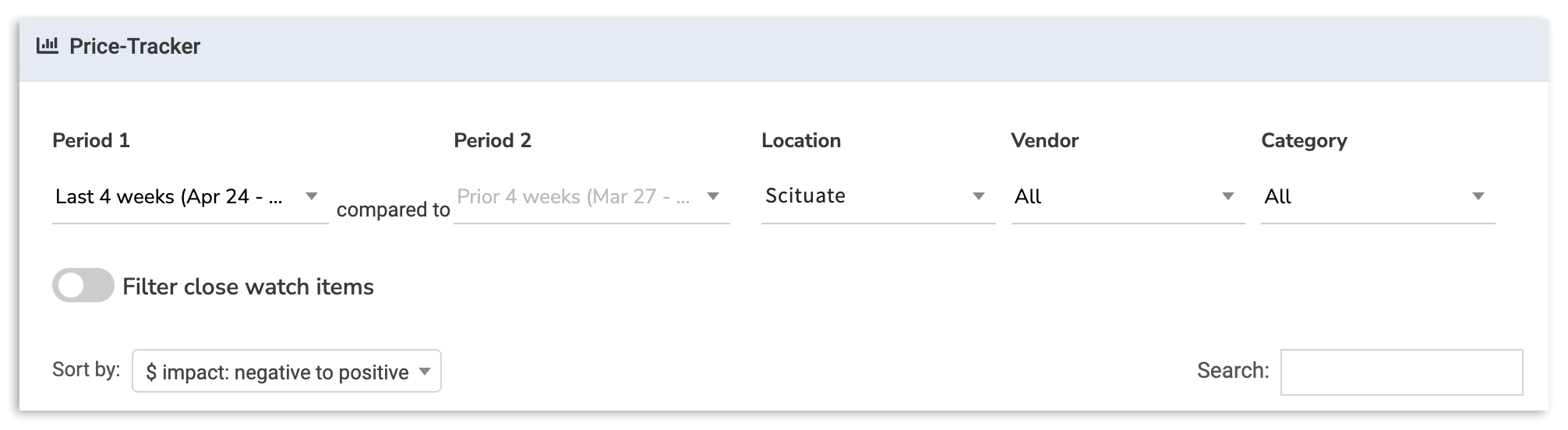
Task: Click the arrow on Period 1 selector
Action: (x=312, y=196)
